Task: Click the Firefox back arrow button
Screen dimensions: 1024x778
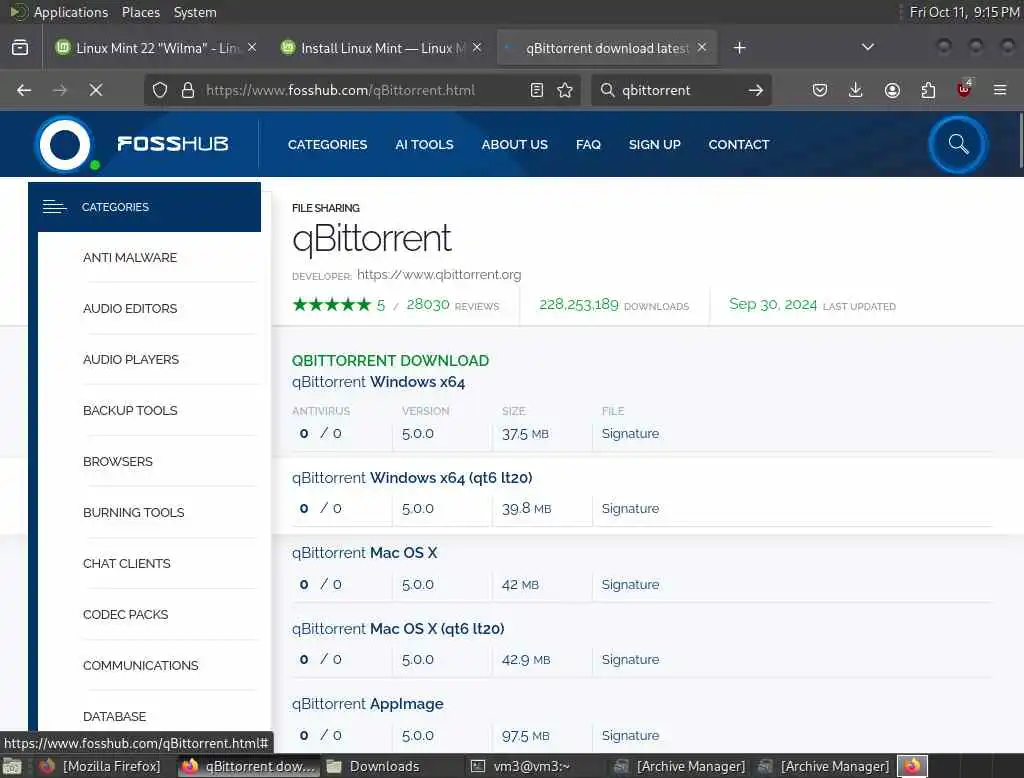Action: point(24,90)
